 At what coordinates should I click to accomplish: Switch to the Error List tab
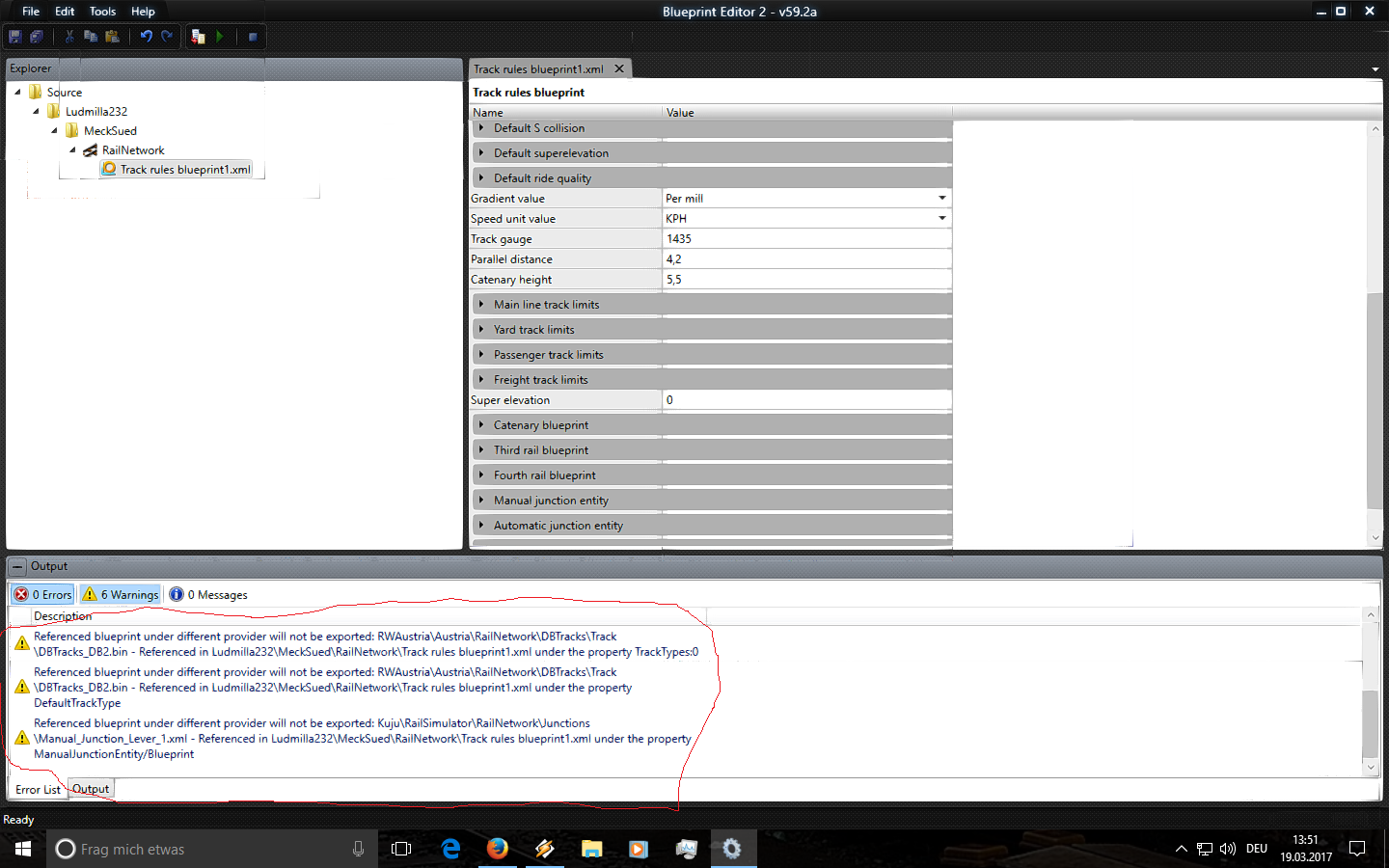tap(38, 789)
